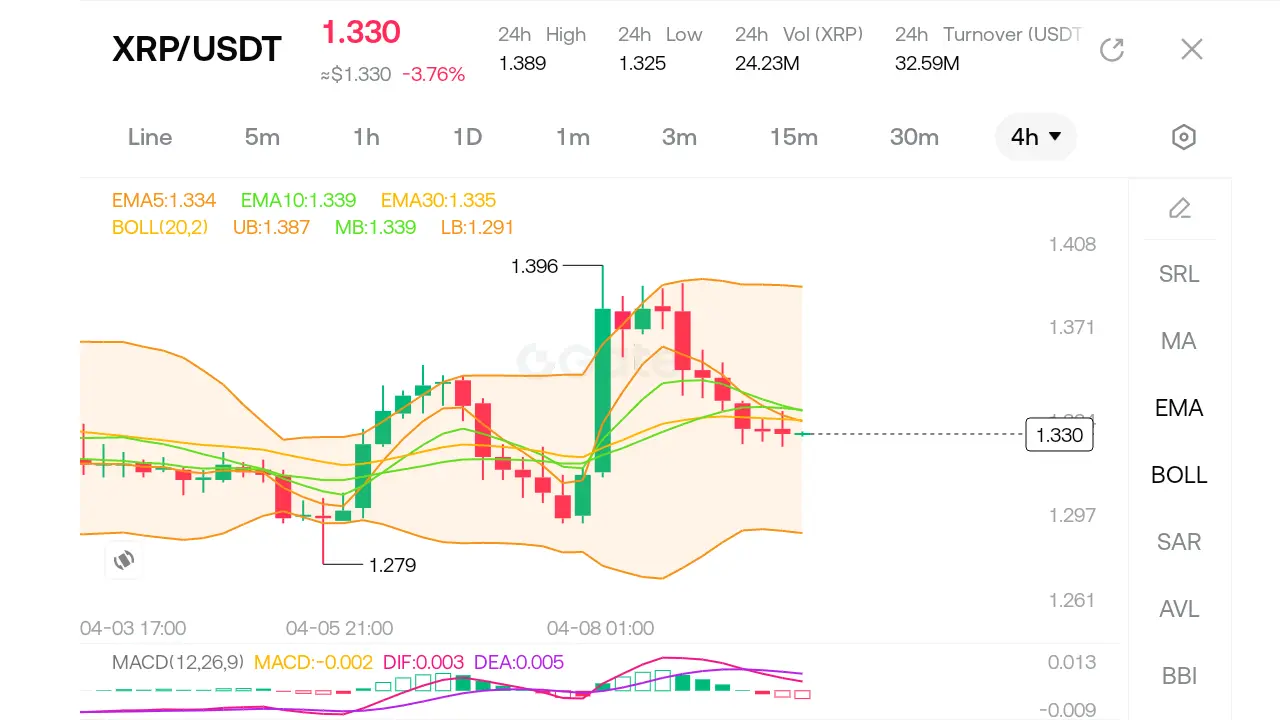Toggle the EMA indicator
The height and width of the screenshot is (720, 1280).
pyautogui.click(x=1179, y=408)
